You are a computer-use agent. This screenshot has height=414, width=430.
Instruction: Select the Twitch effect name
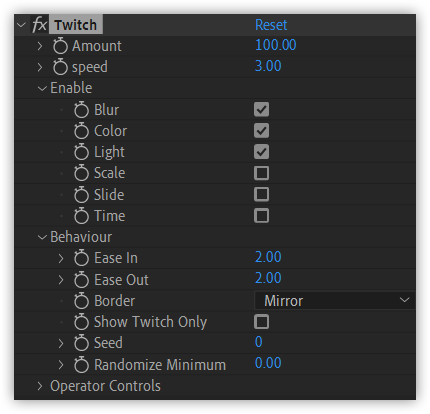pyautogui.click(x=76, y=25)
